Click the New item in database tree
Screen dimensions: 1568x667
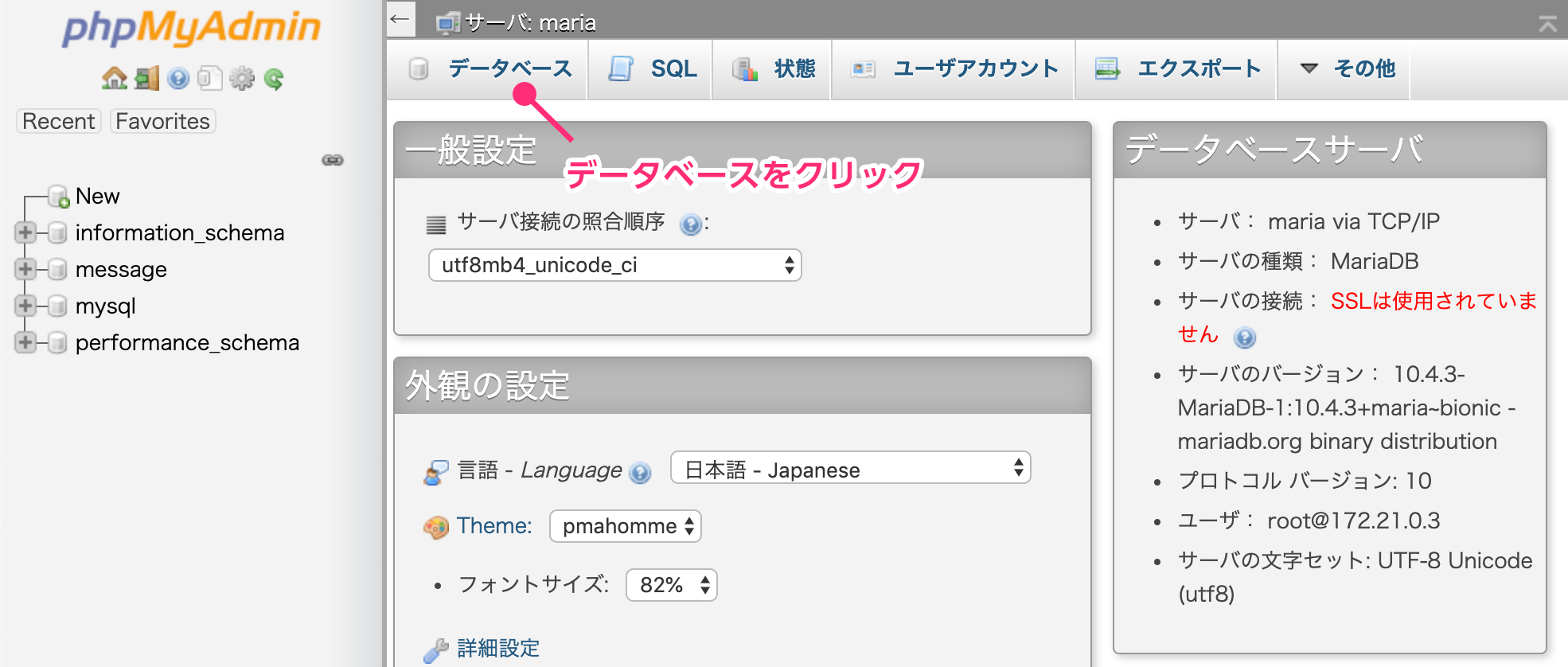tap(97, 196)
